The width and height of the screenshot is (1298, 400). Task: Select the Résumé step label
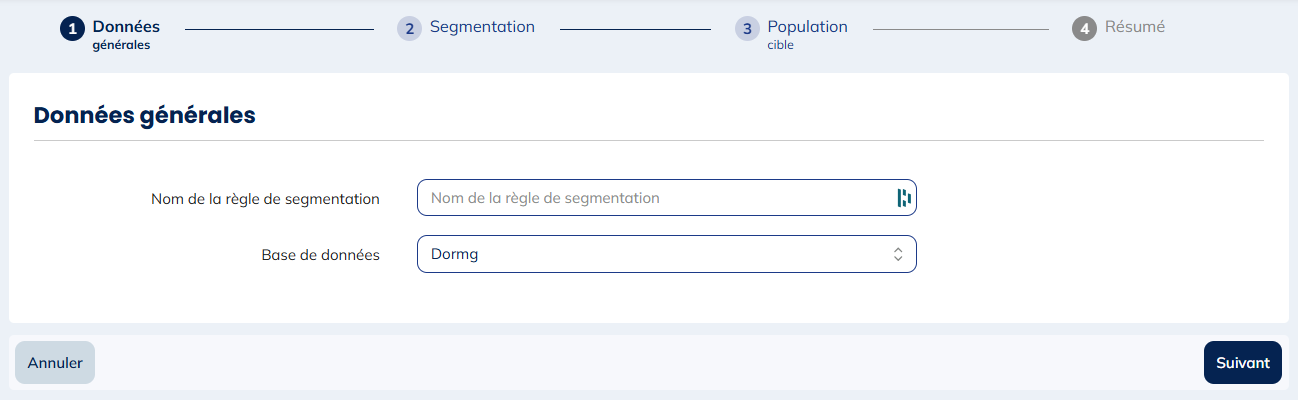[x=1135, y=27]
